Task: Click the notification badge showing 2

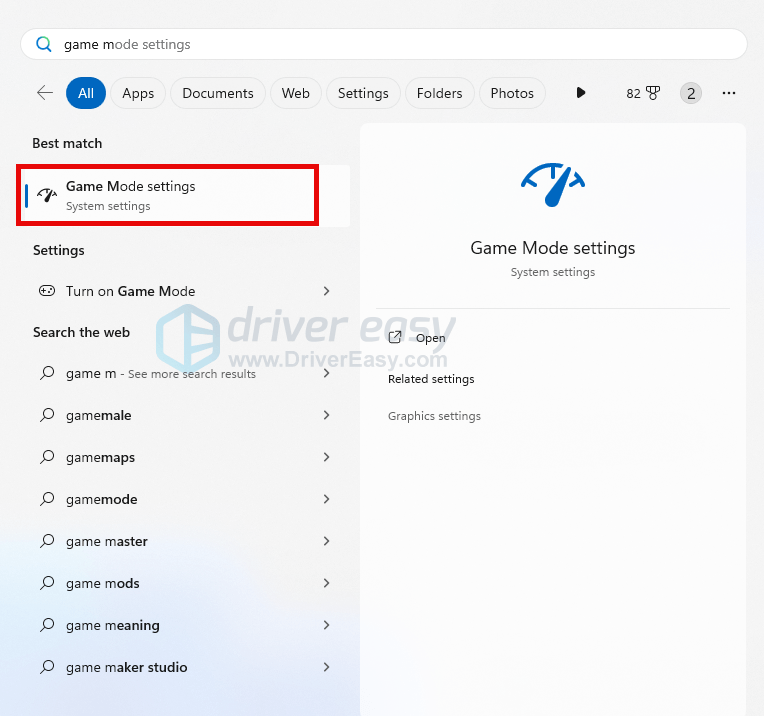Action: [690, 93]
